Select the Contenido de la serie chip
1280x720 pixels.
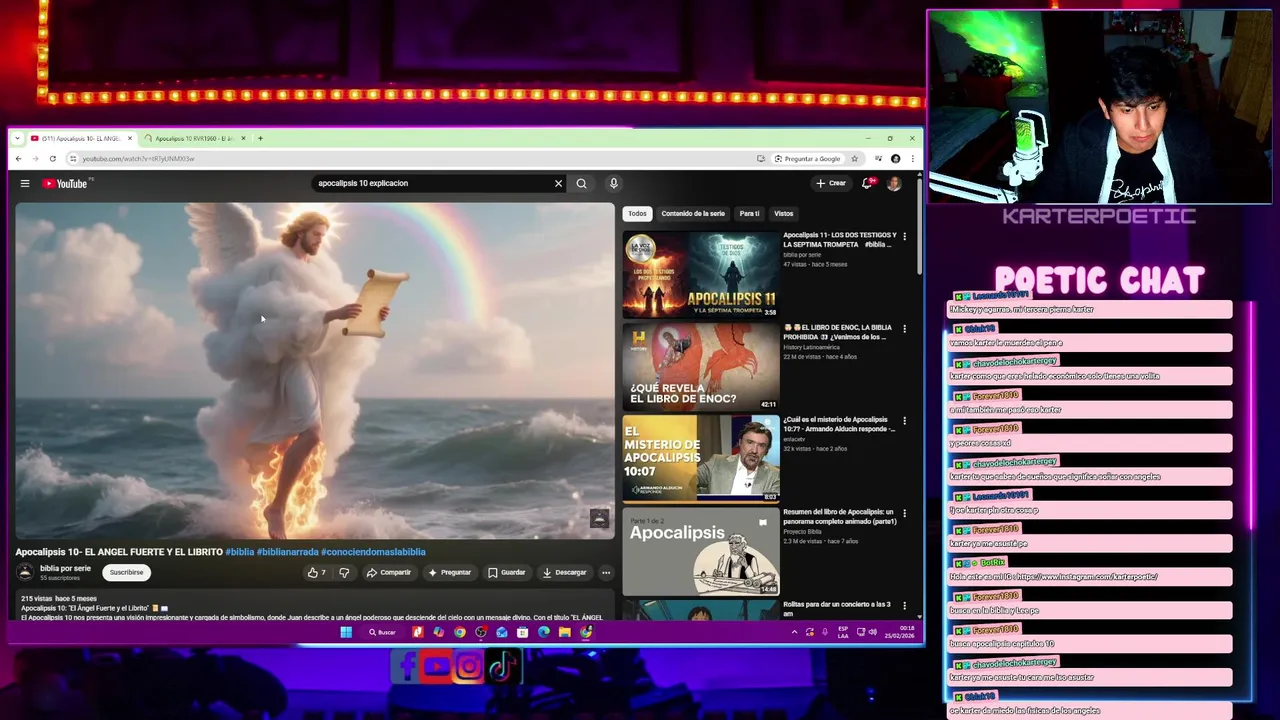(693, 213)
